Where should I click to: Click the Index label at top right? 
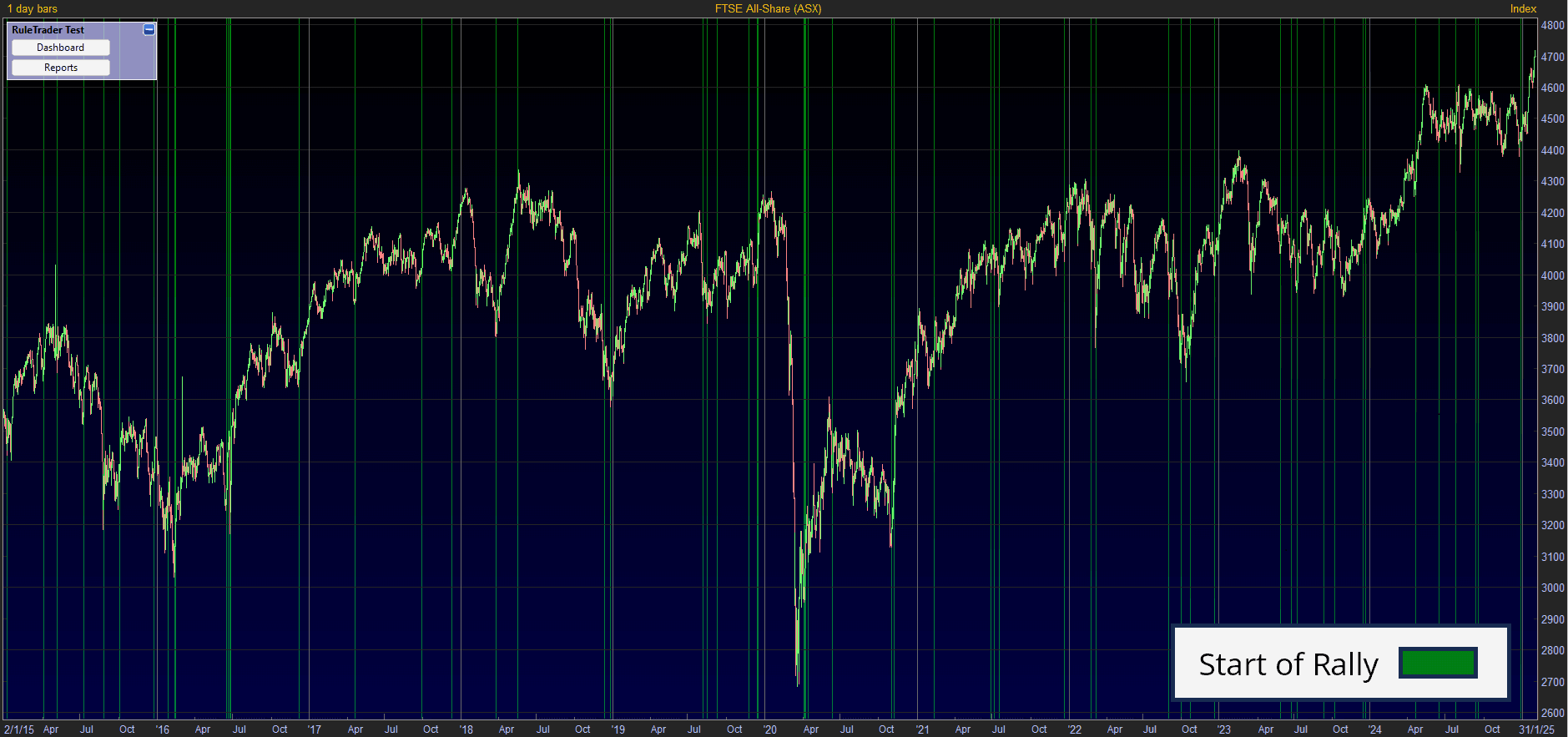[1523, 8]
